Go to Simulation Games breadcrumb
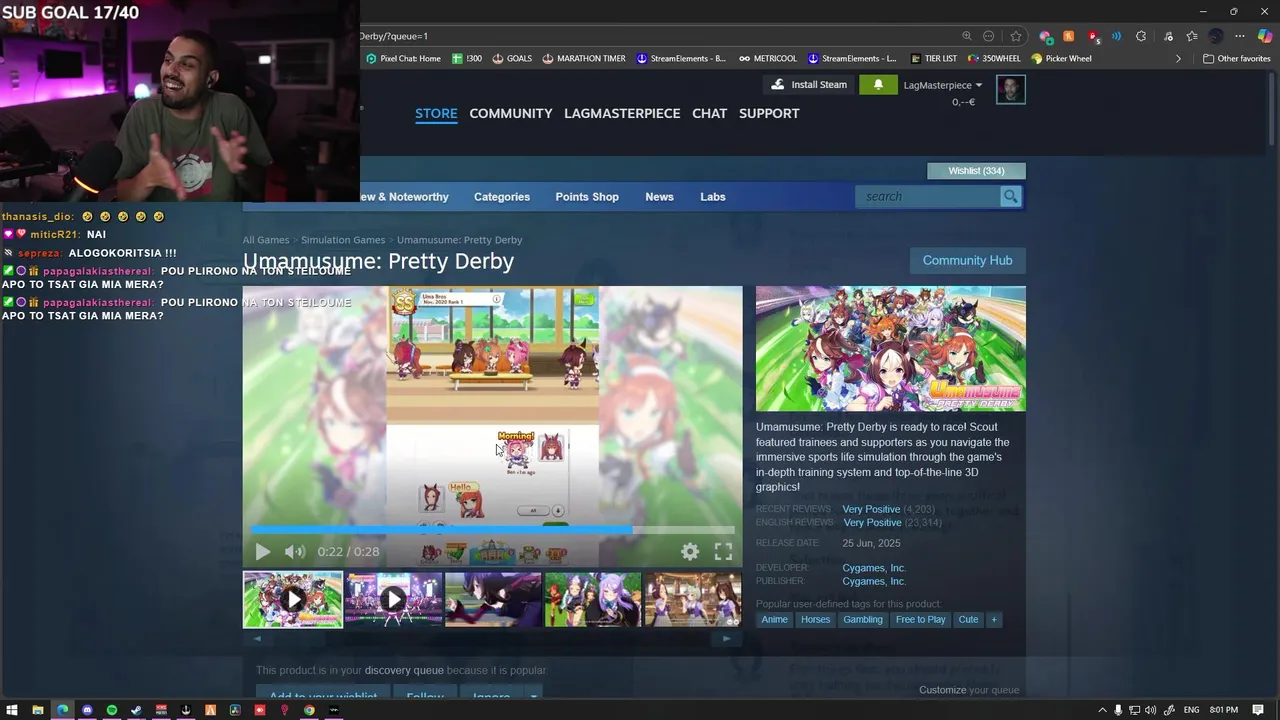This screenshot has height=720, width=1280. tap(343, 240)
